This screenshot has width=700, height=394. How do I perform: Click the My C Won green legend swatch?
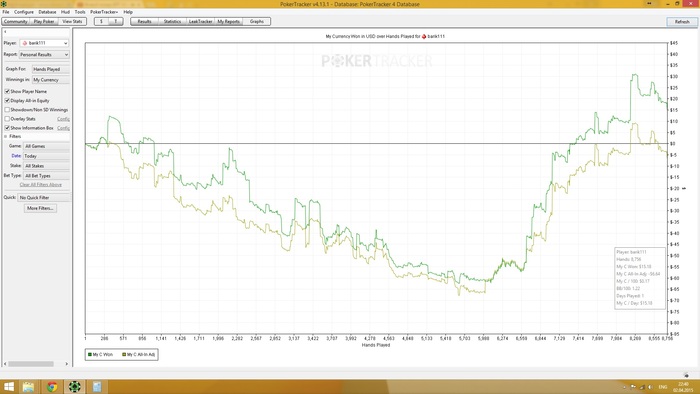(x=90, y=355)
